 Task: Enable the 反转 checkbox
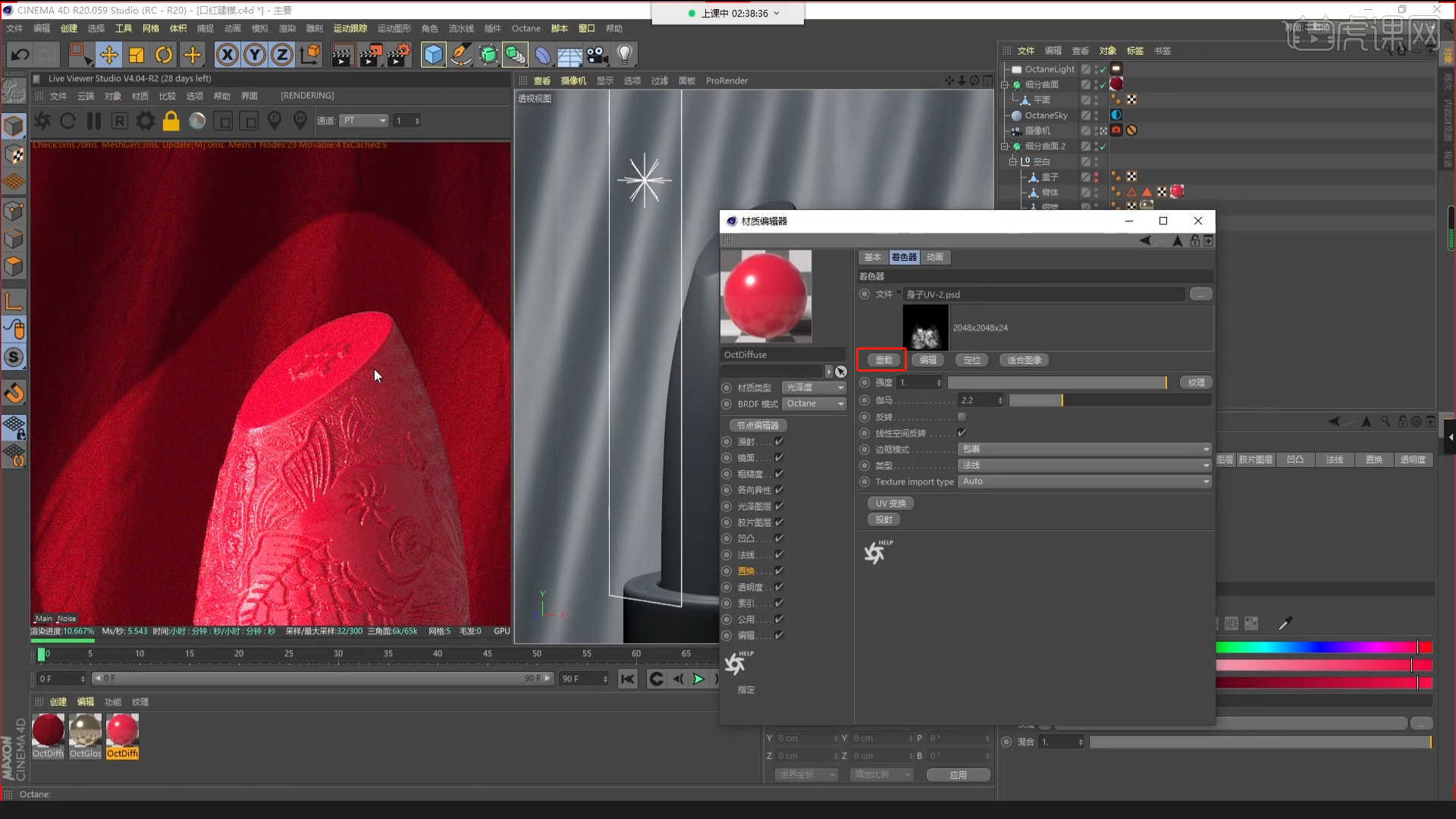point(962,416)
